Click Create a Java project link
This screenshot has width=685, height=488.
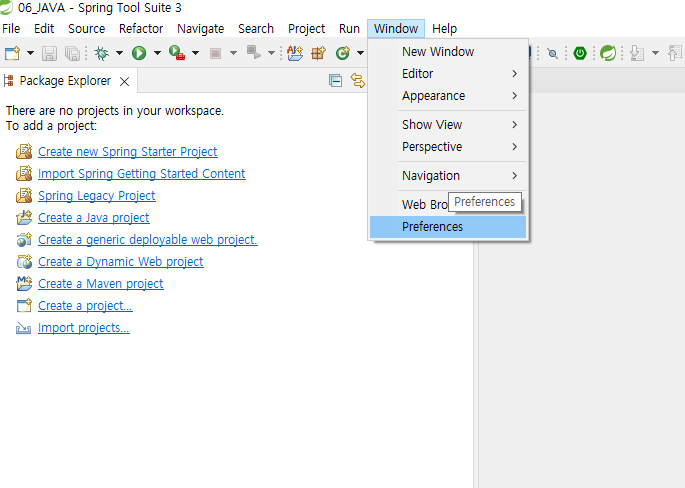click(x=93, y=218)
